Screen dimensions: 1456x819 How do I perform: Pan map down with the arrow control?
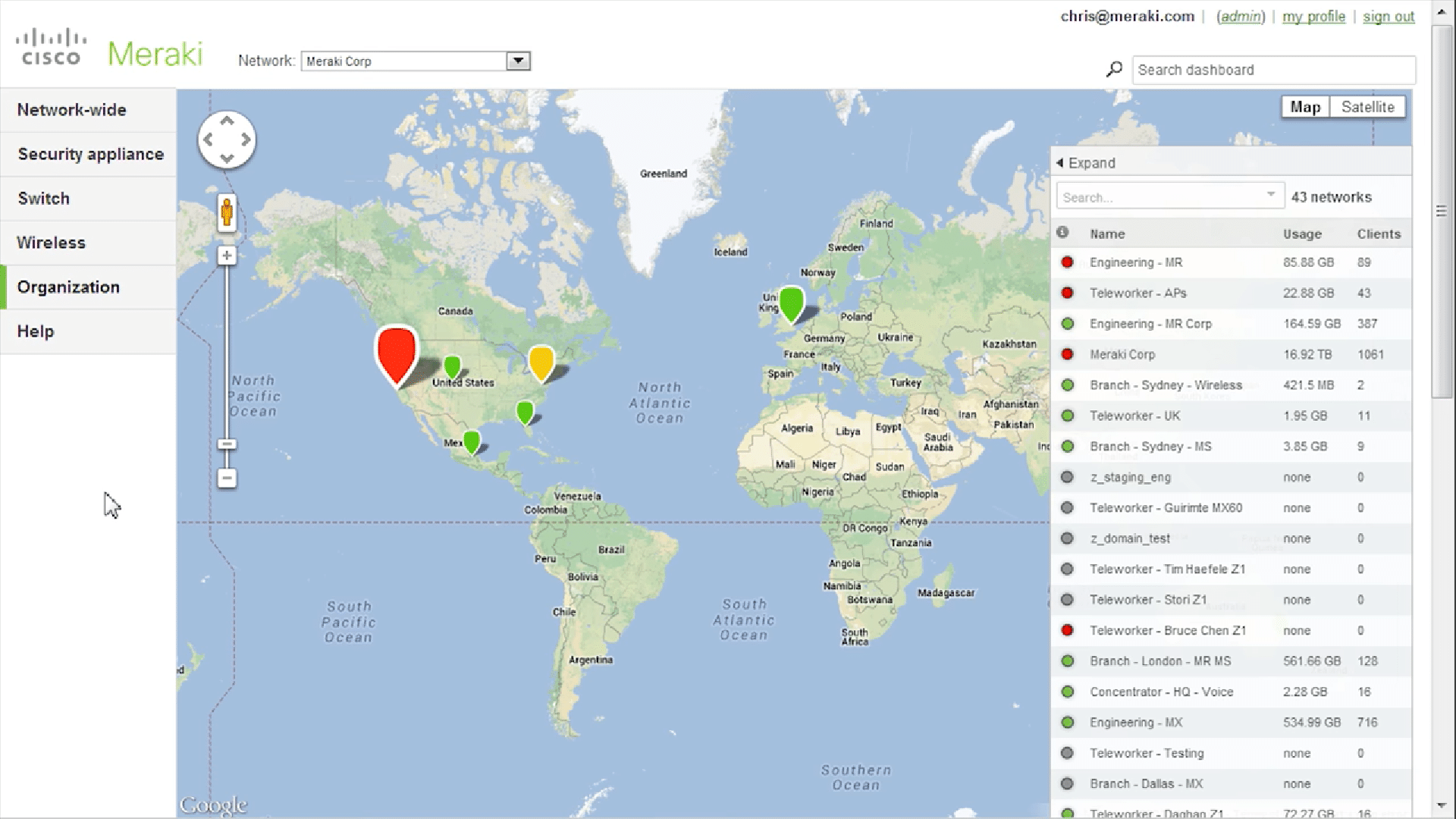pos(227,158)
